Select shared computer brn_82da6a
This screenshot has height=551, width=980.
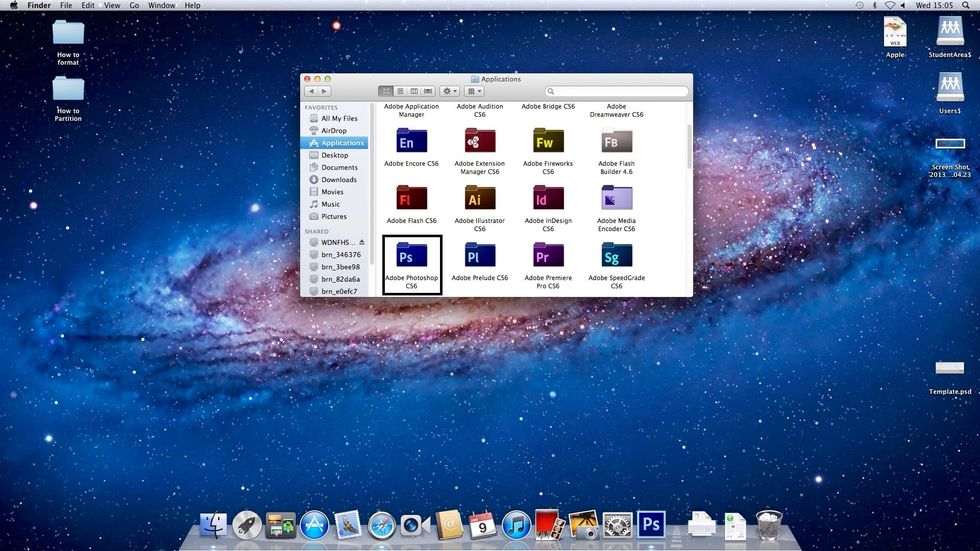[334, 279]
